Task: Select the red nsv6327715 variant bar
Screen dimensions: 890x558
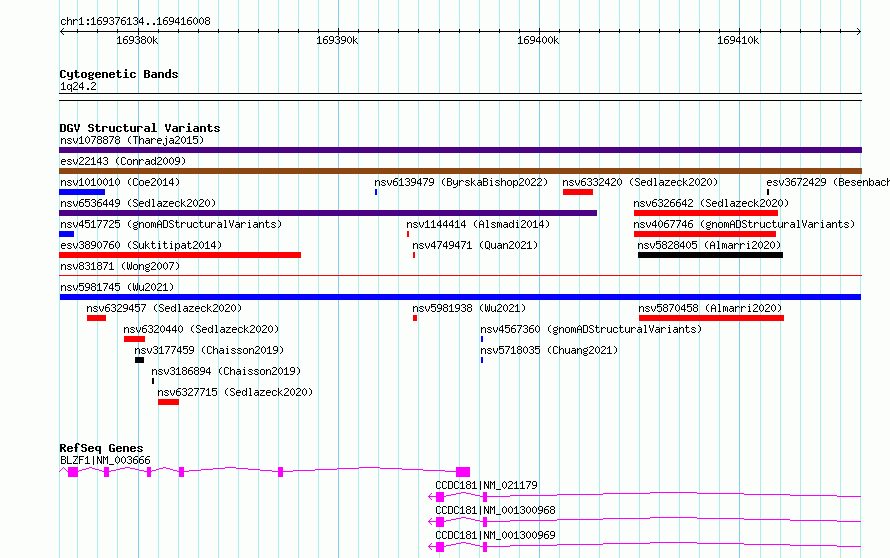Action: [x=169, y=402]
